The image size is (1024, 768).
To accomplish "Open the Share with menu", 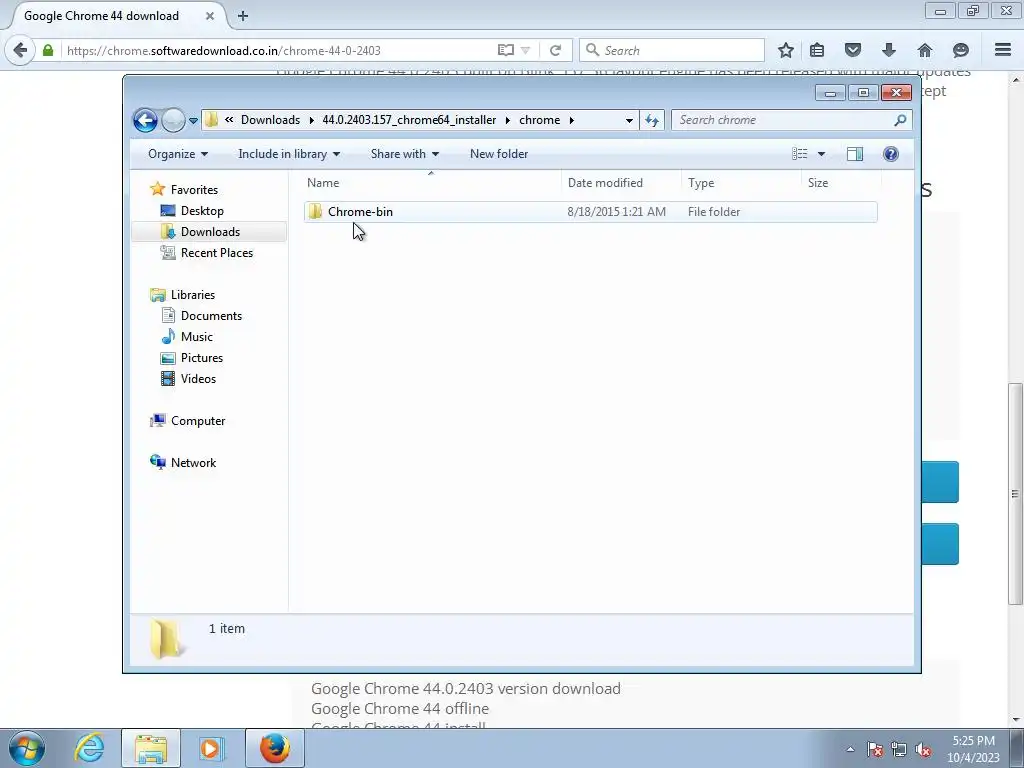I will click(x=404, y=154).
